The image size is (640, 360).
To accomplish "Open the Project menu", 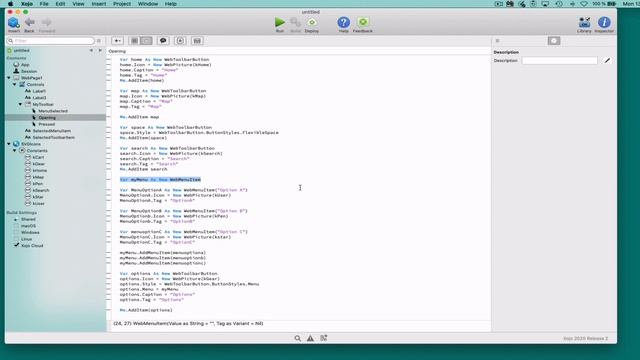I will click(122, 4).
